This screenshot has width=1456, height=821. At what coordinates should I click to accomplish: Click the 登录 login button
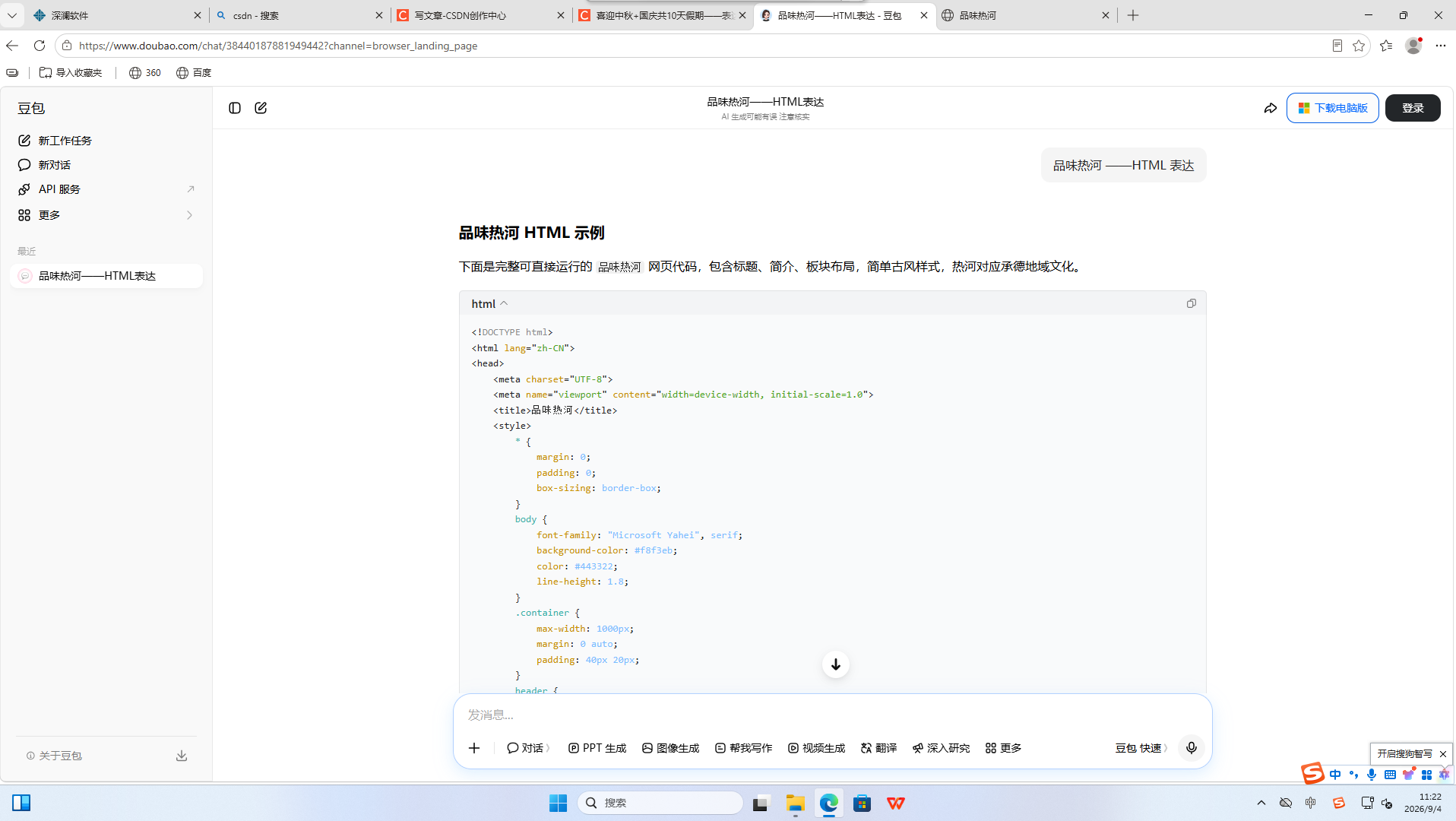pyautogui.click(x=1413, y=108)
